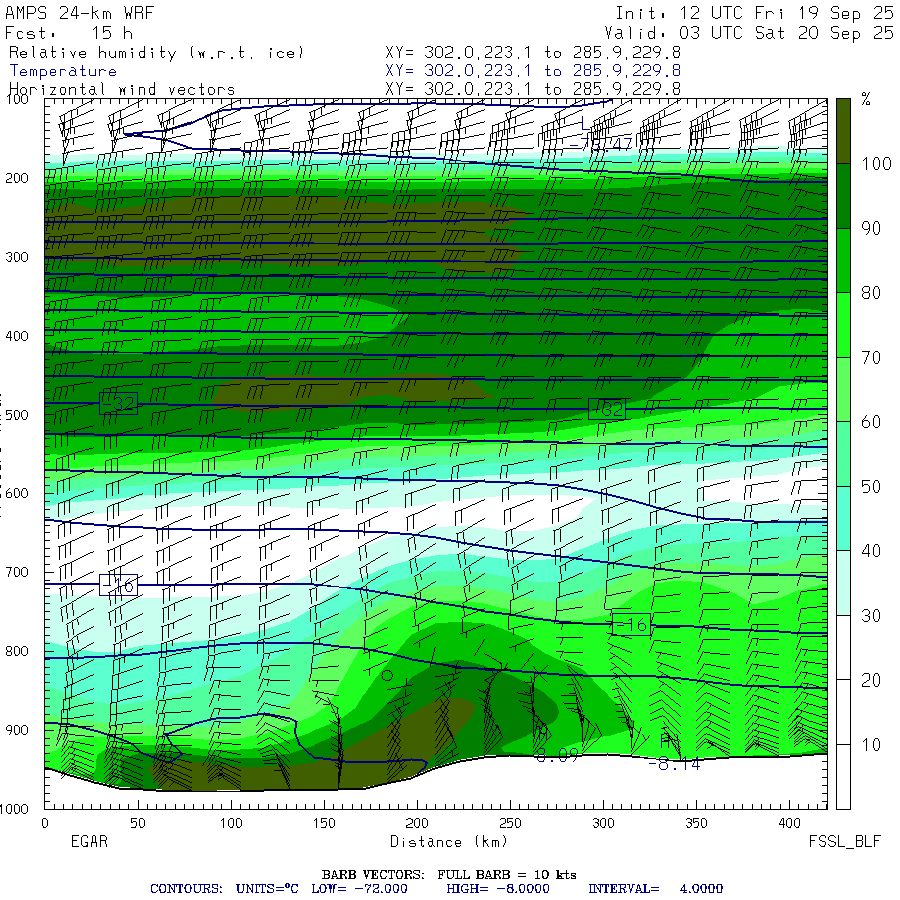Click the small circle marker near 800 hPa
This screenshot has height=900, width=900.
(387, 676)
